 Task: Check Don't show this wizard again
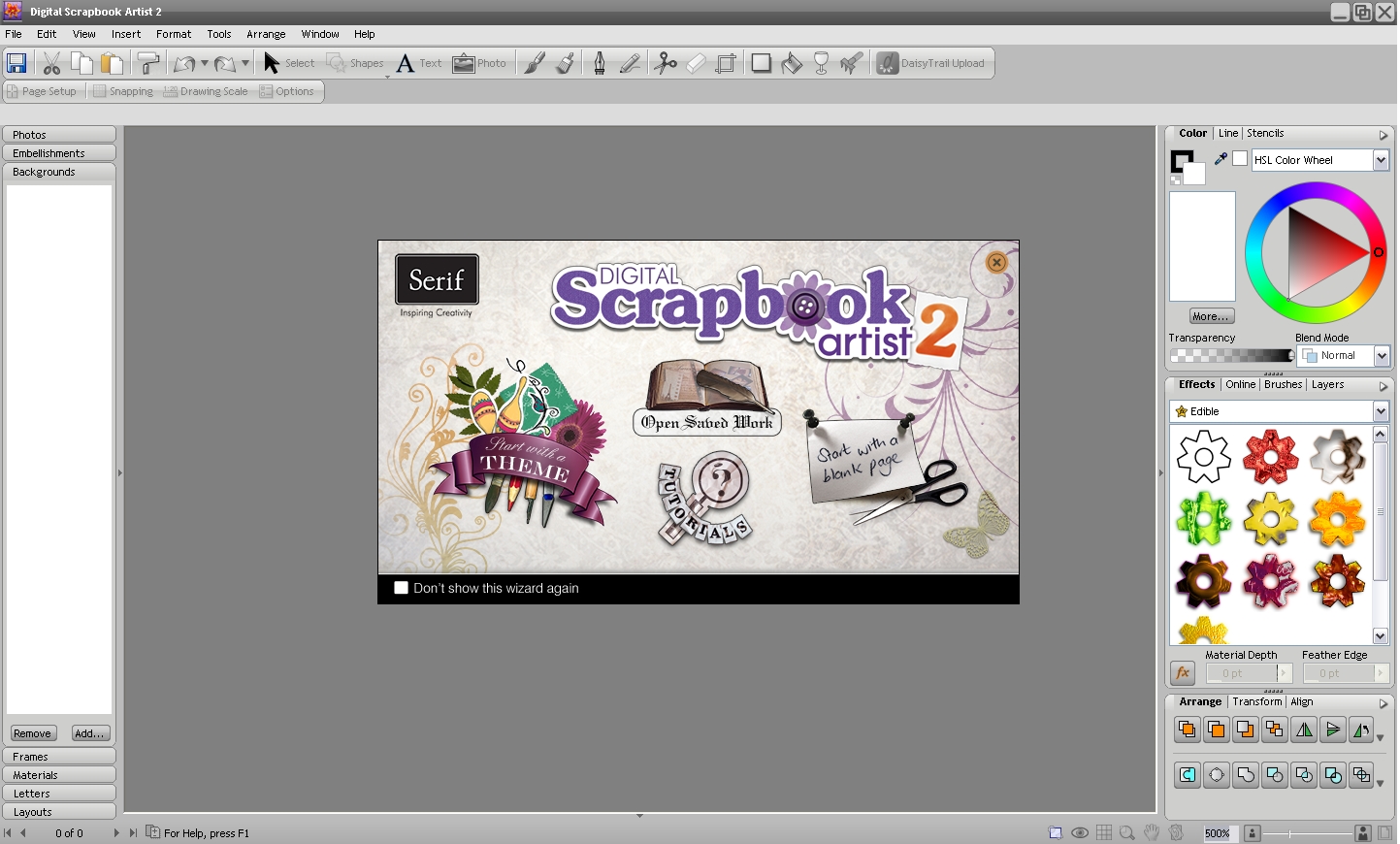(401, 588)
